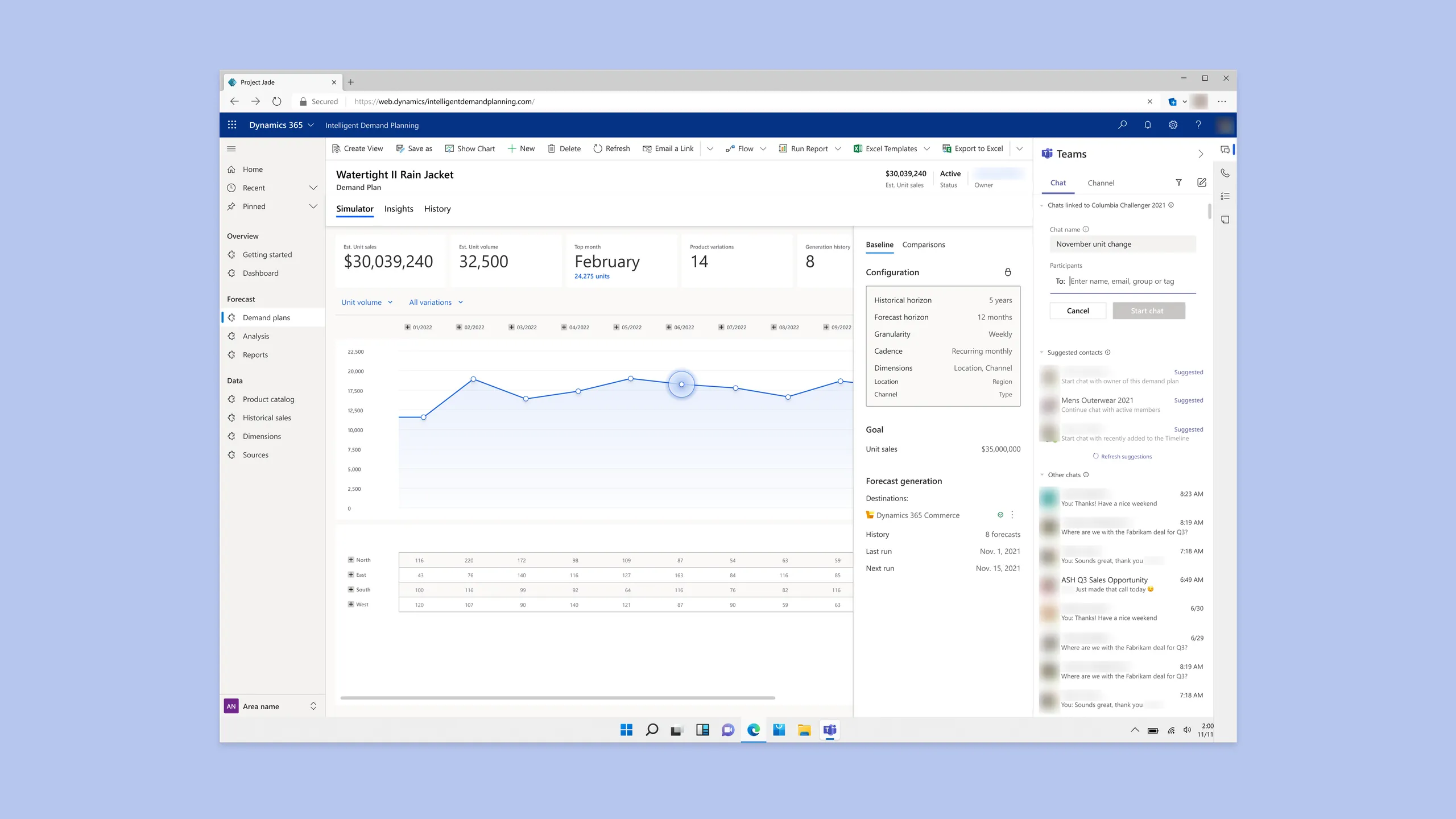Filter Teams chats with the funnel icon

point(1178,183)
